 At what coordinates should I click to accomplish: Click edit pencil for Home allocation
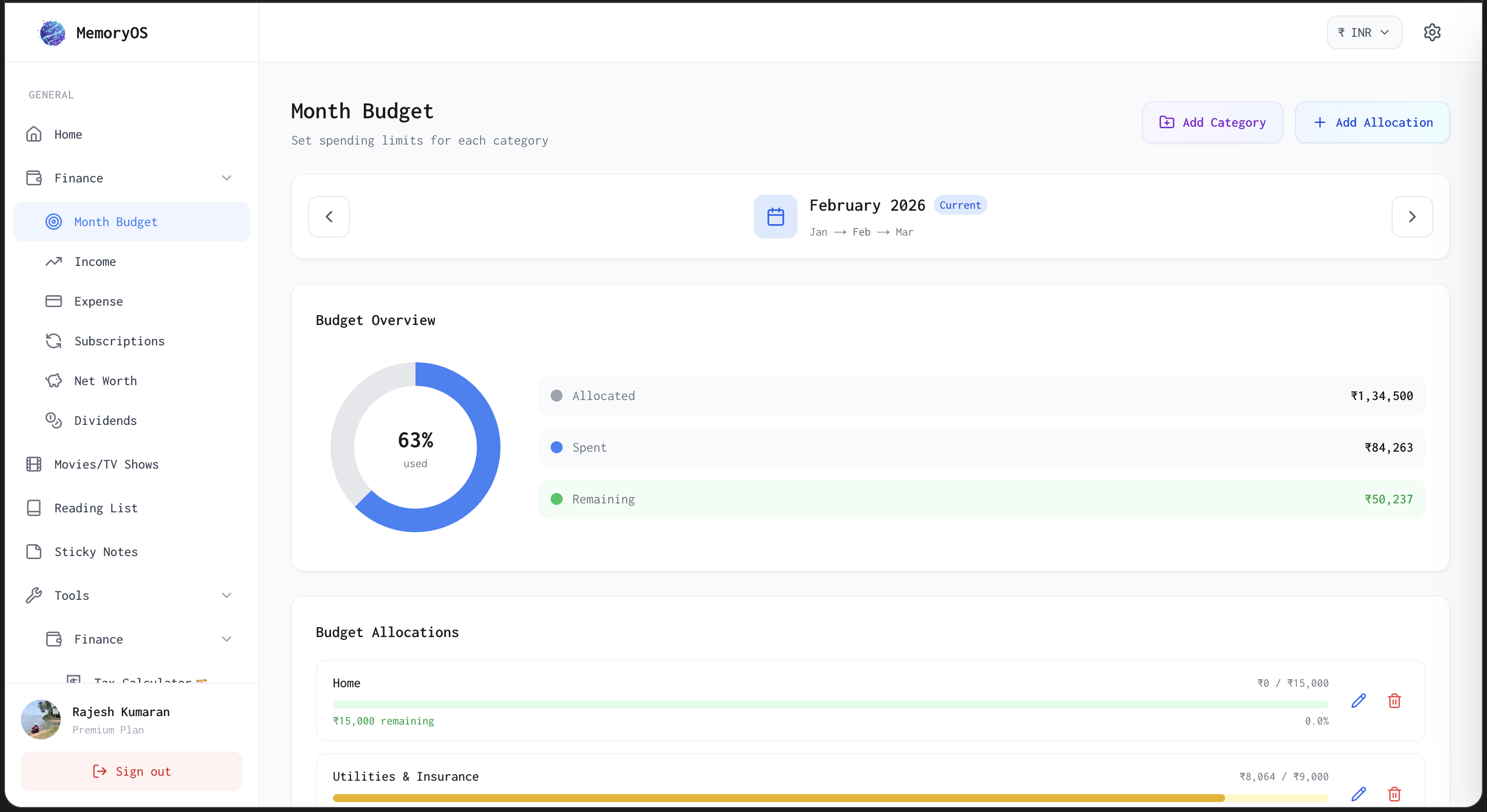click(x=1358, y=701)
